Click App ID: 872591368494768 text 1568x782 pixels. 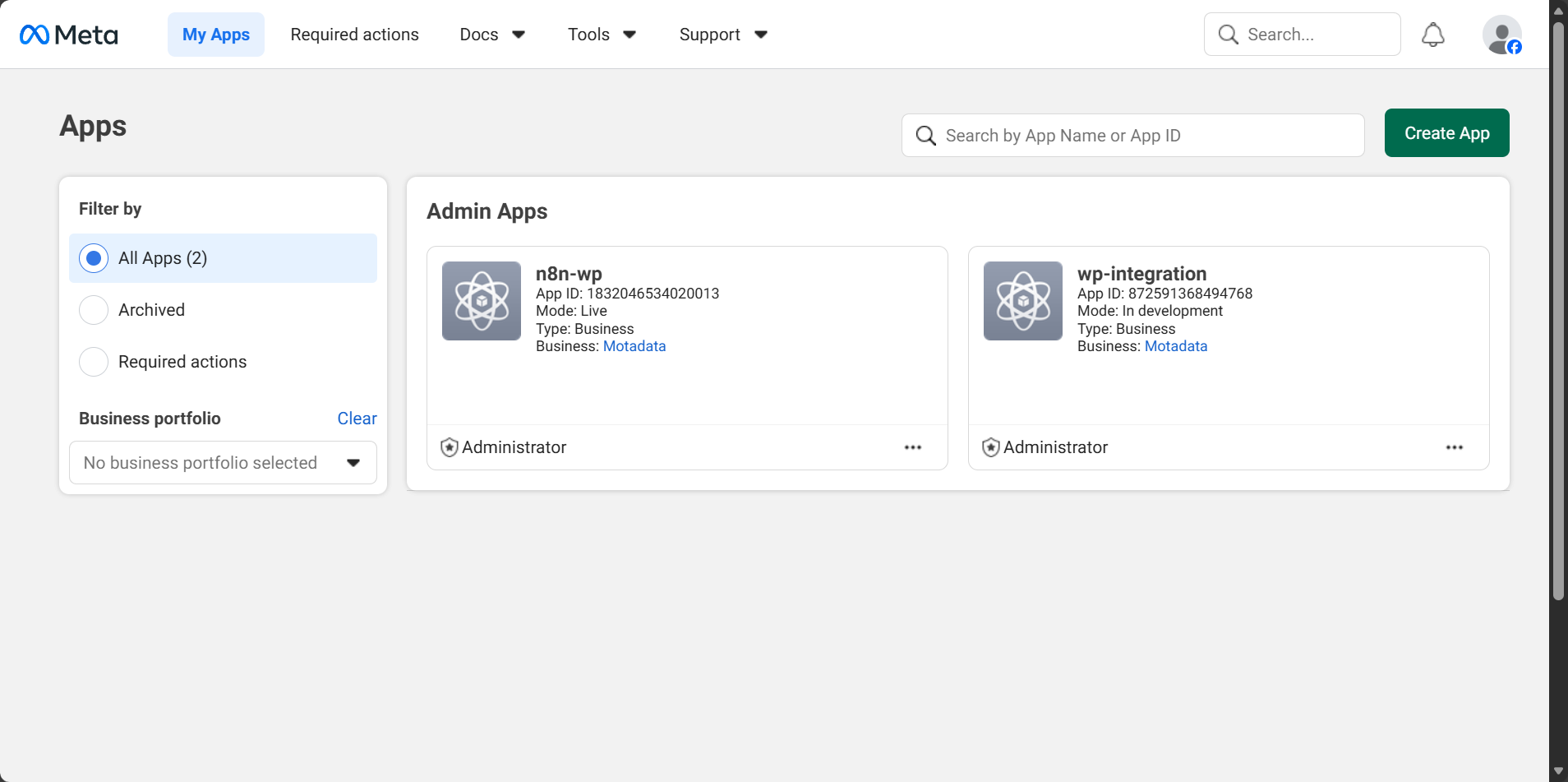point(1165,294)
